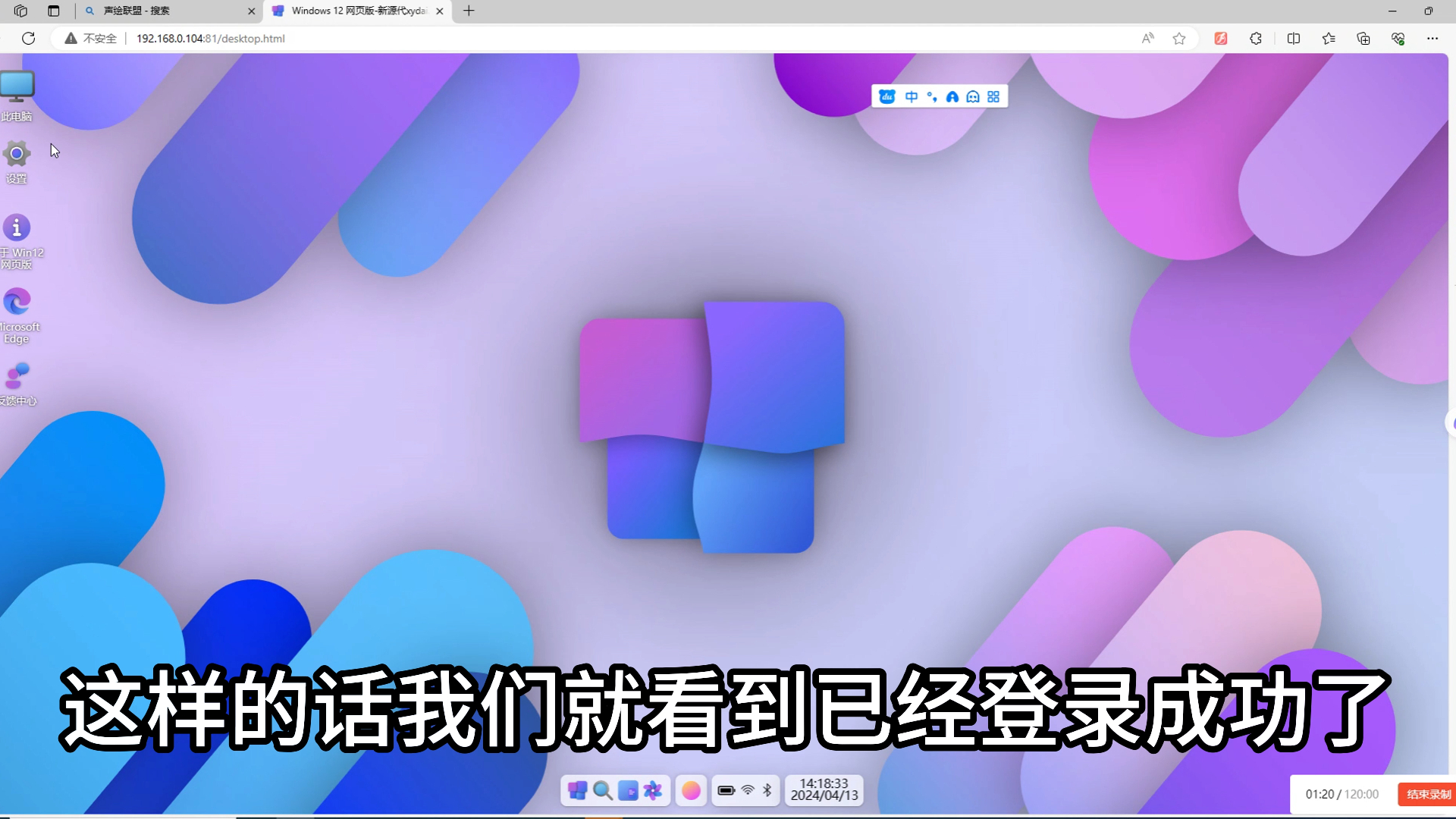Open the Browser essentials heart icon

tap(1398, 38)
